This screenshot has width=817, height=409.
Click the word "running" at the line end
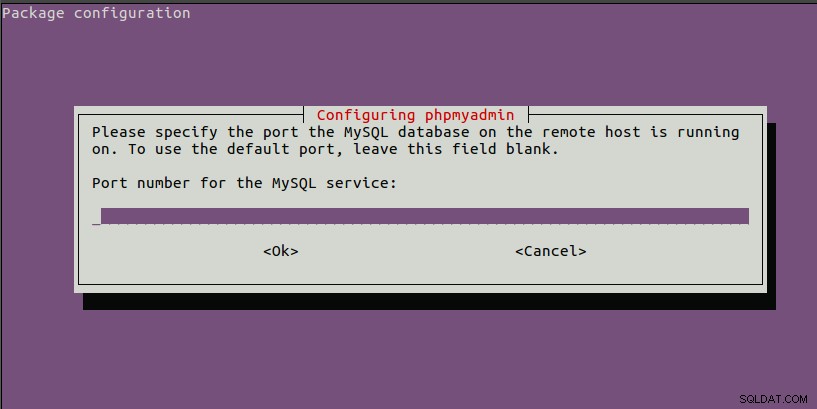708,133
